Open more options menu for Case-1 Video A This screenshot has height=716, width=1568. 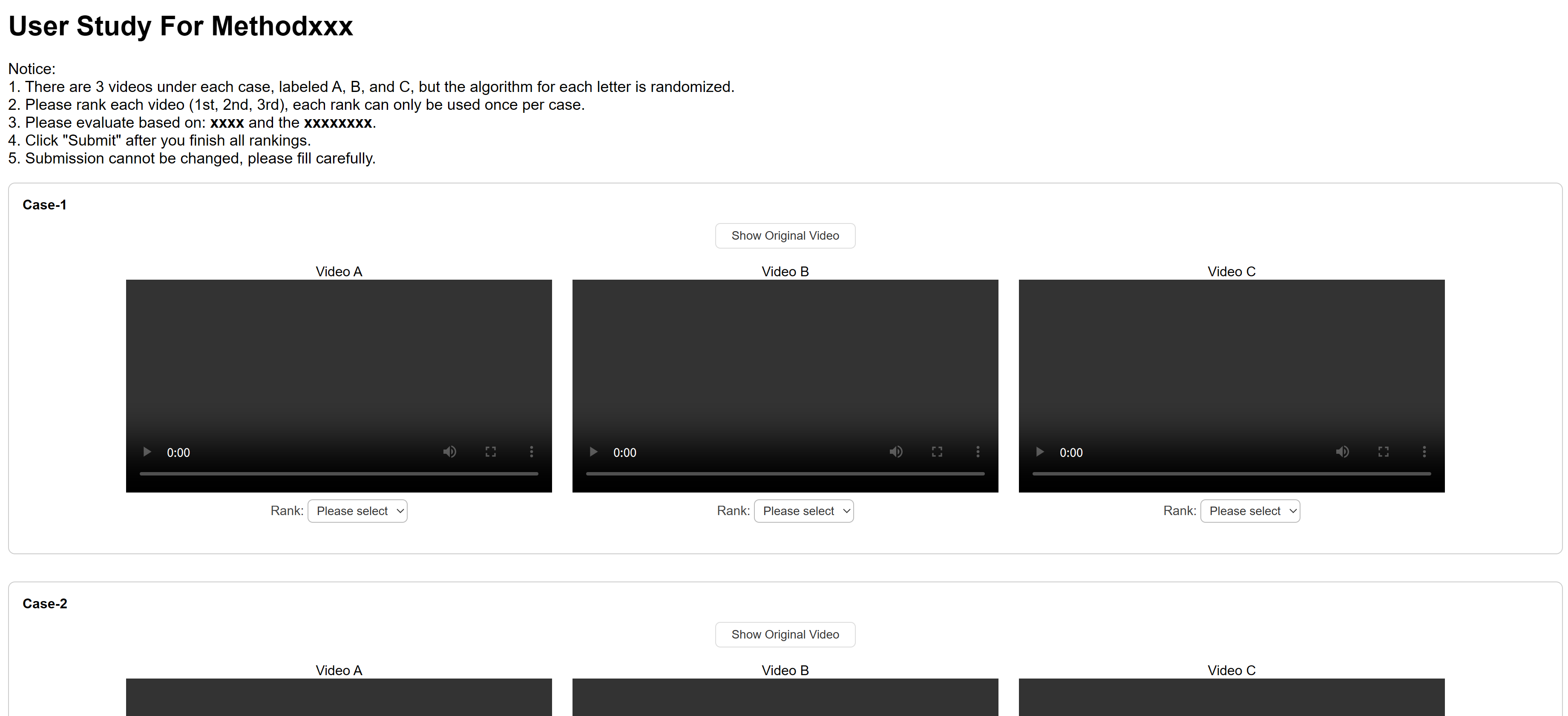531,452
